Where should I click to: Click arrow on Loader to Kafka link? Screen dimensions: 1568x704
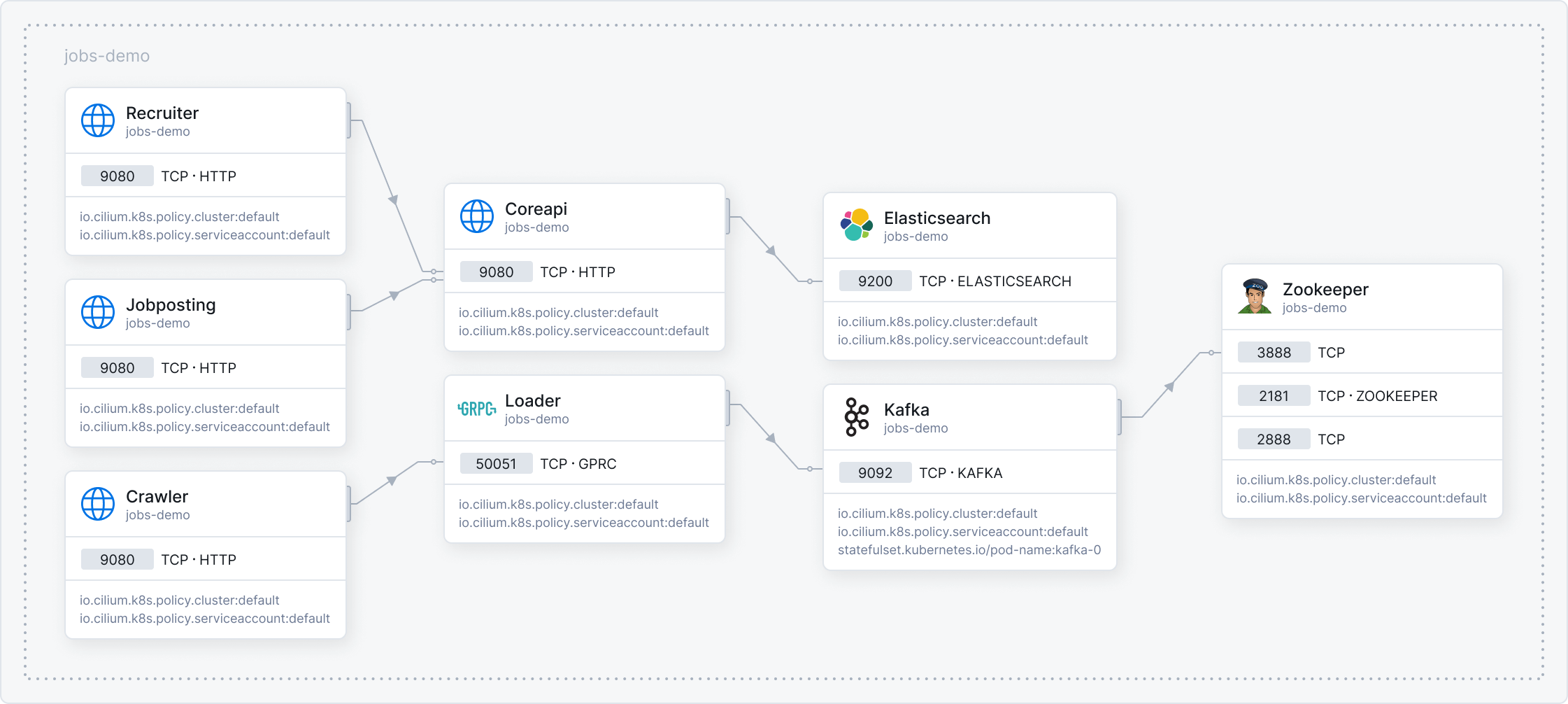[x=771, y=438]
